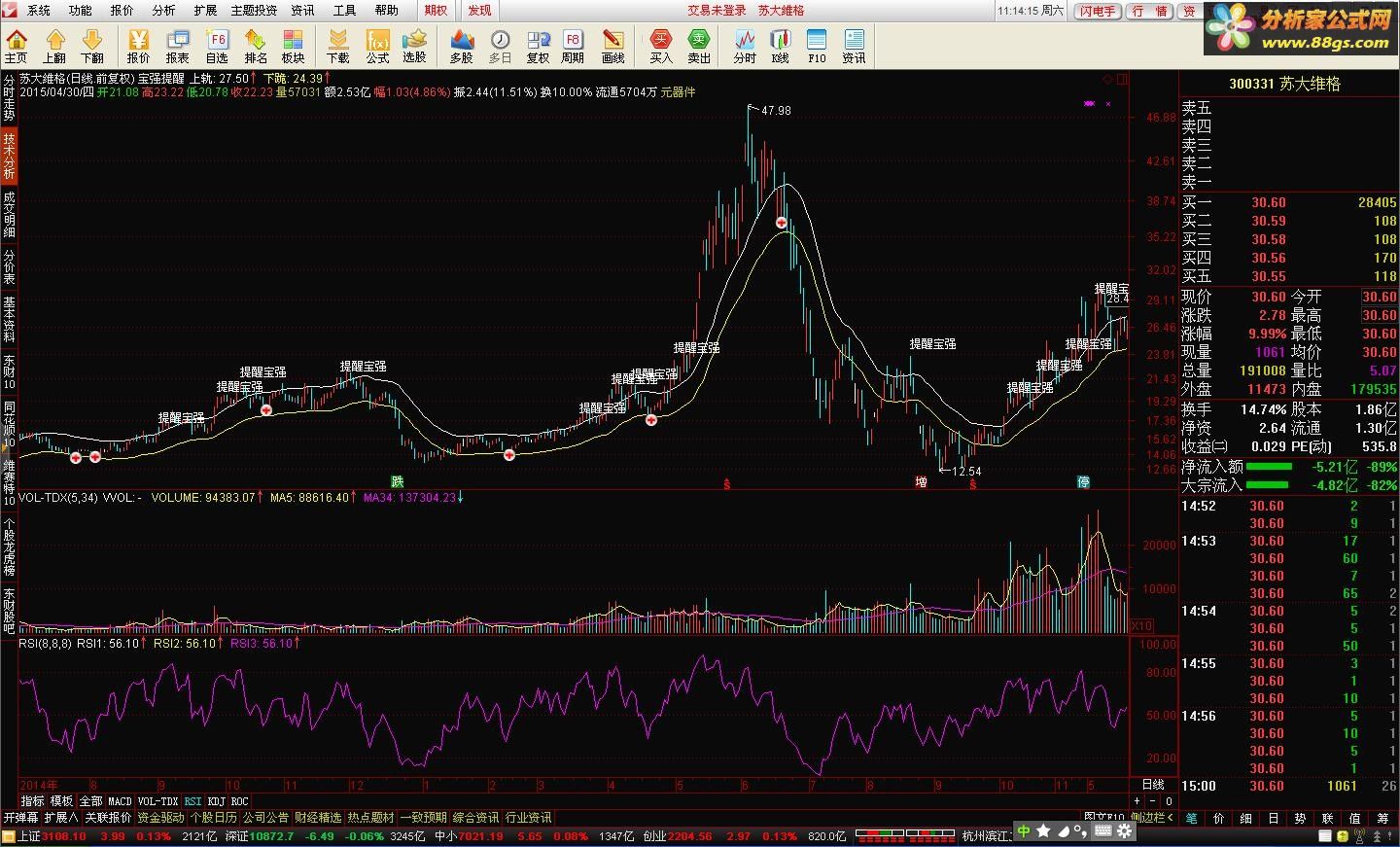The width and height of the screenshot is (1400, 847).
Task: Select the 成交明细 vertical sidebar tab
Action: click(9, 214)
